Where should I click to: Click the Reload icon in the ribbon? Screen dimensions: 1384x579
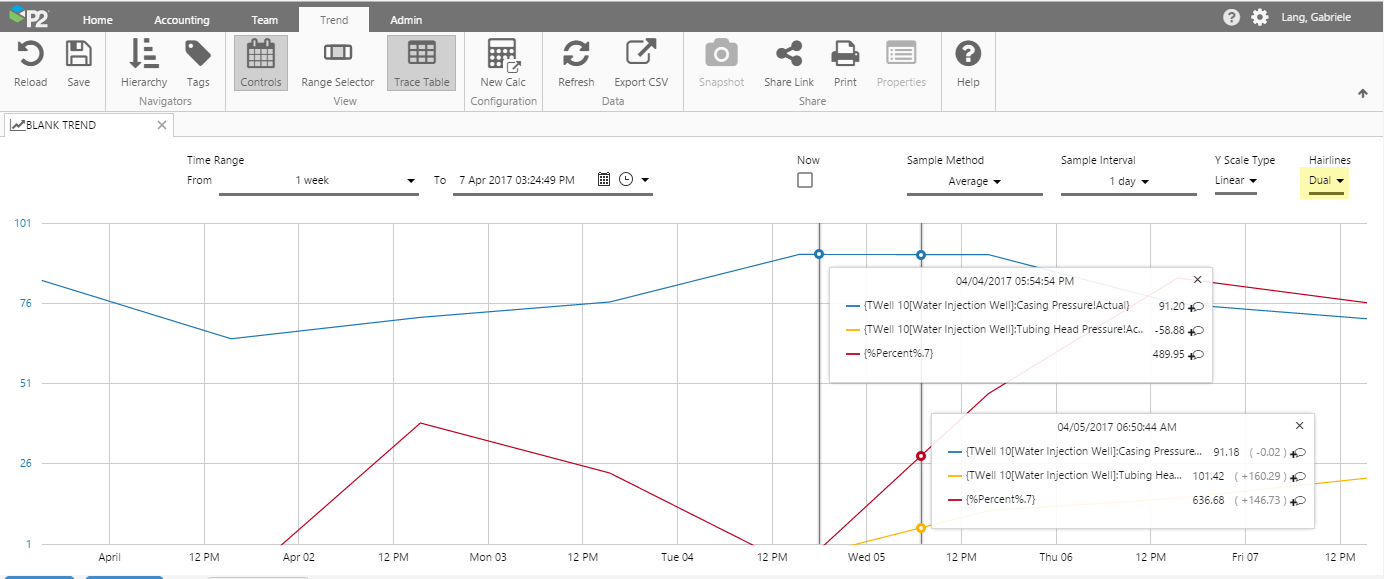click(30, 54)
